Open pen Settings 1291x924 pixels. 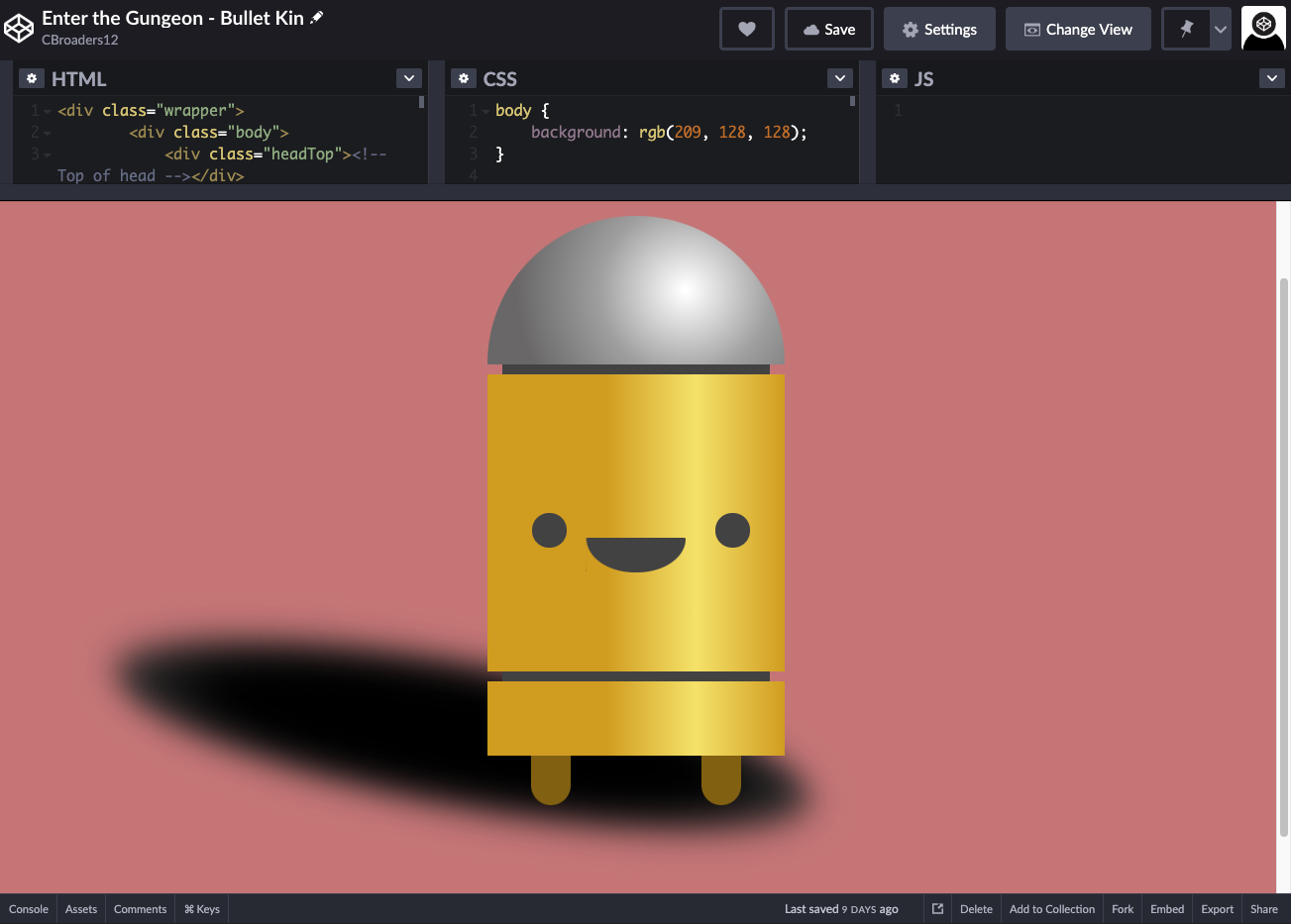pos(939,29)
